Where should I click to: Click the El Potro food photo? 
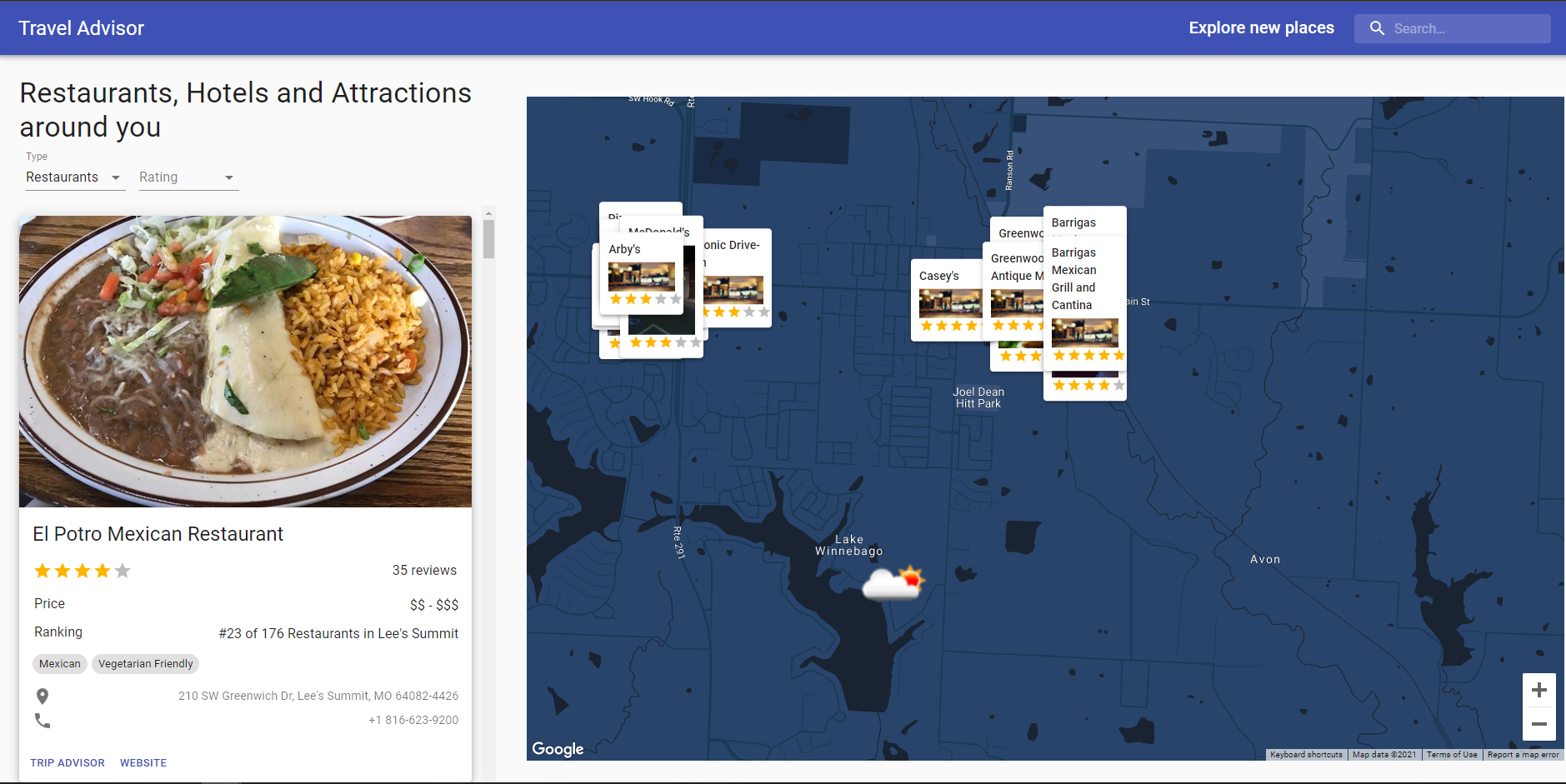coord(245,361)
